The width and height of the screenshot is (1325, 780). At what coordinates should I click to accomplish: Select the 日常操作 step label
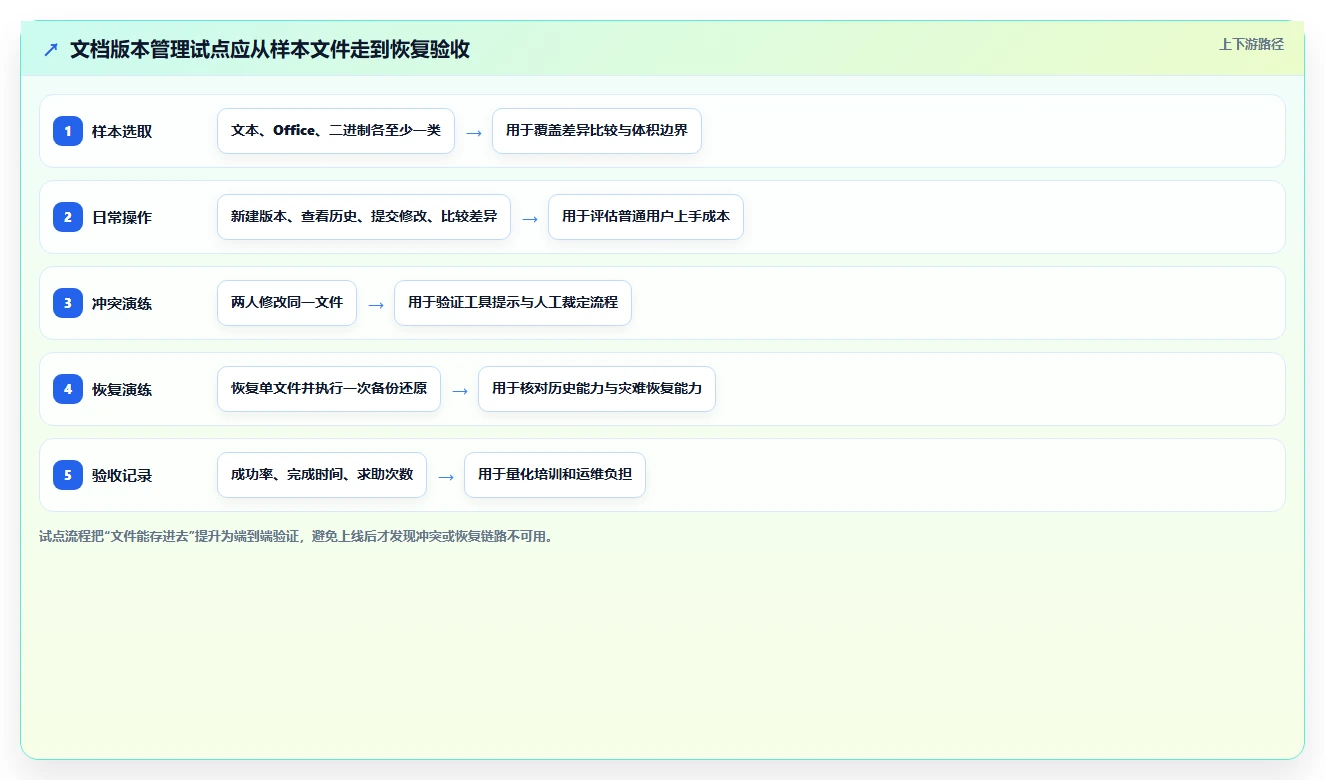pyautogui.click(x=122, y=217)
